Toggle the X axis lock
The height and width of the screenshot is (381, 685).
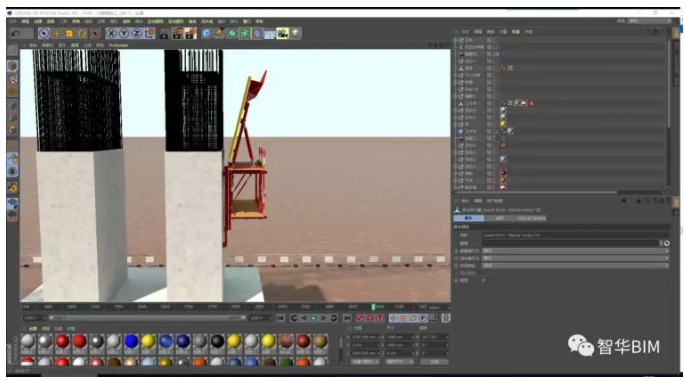pos(111,34)
